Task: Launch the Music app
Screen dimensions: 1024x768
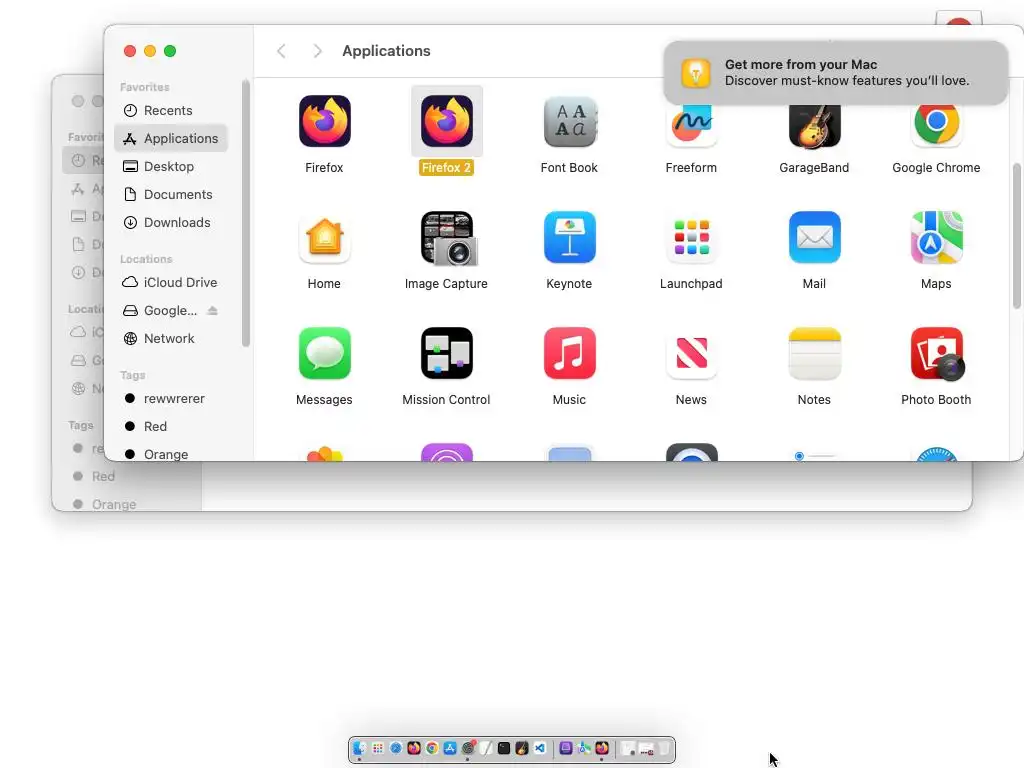Action: pyautogui.click(x=569, y=353)
